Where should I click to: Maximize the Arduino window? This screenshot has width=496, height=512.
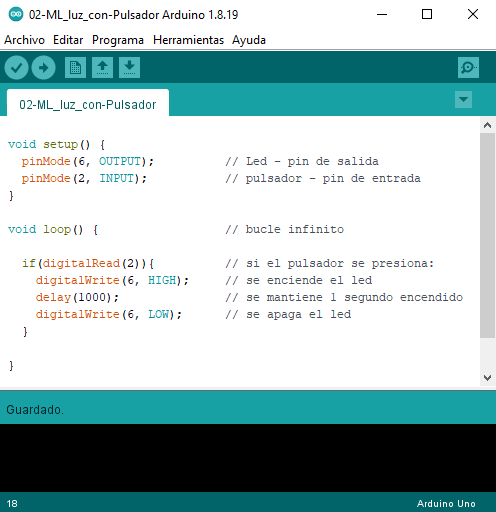[427, 14]
